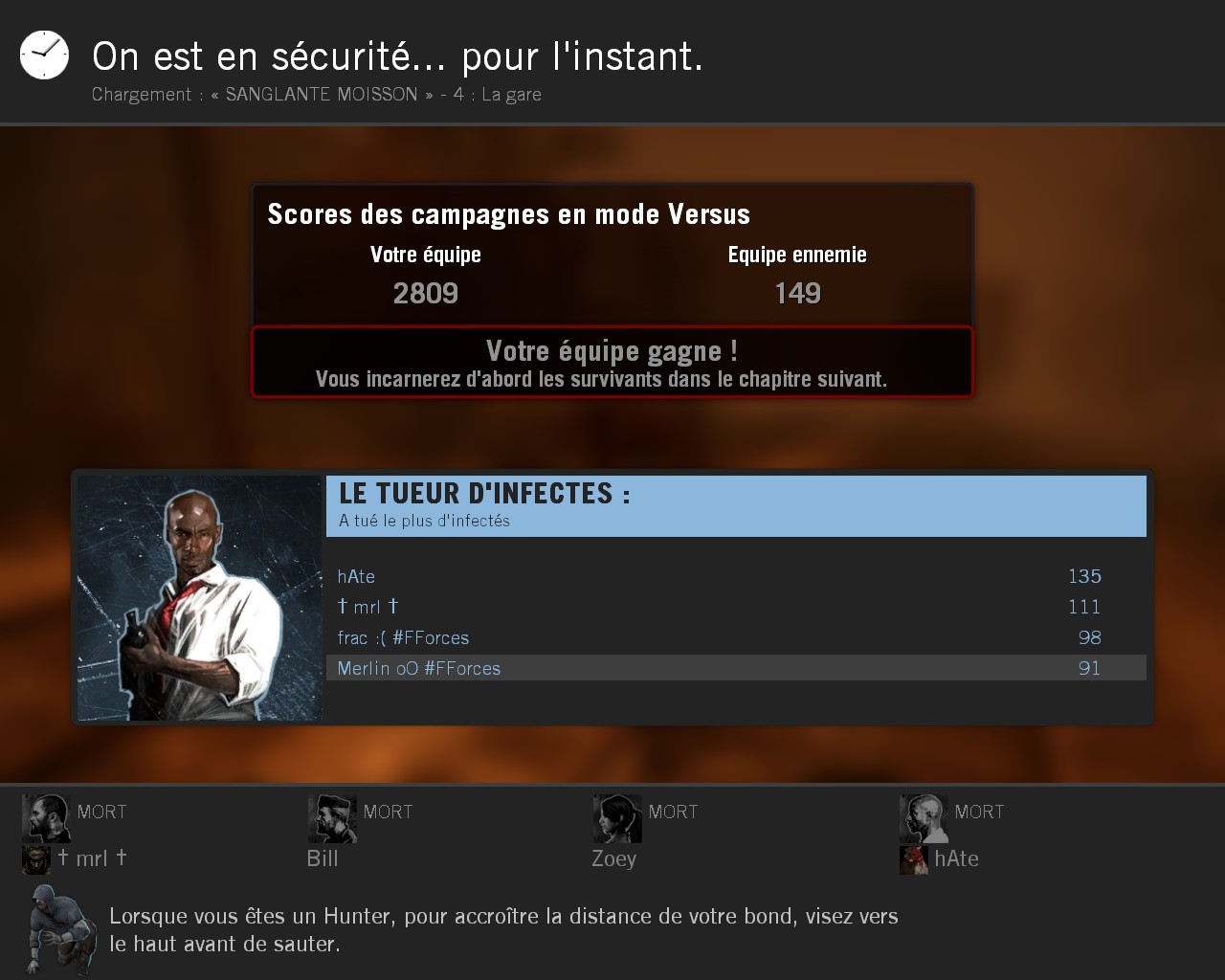Select the frac :( #FForces row
This screenshot has width=1225, height=980.
(736, 637)
